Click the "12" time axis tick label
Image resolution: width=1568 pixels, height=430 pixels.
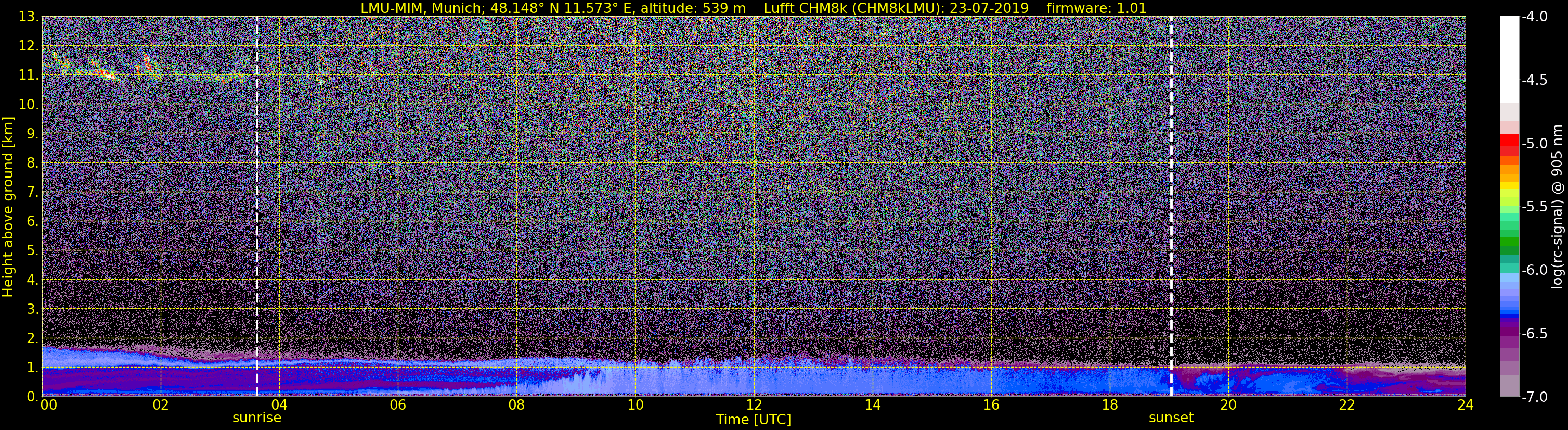[754, 405]
